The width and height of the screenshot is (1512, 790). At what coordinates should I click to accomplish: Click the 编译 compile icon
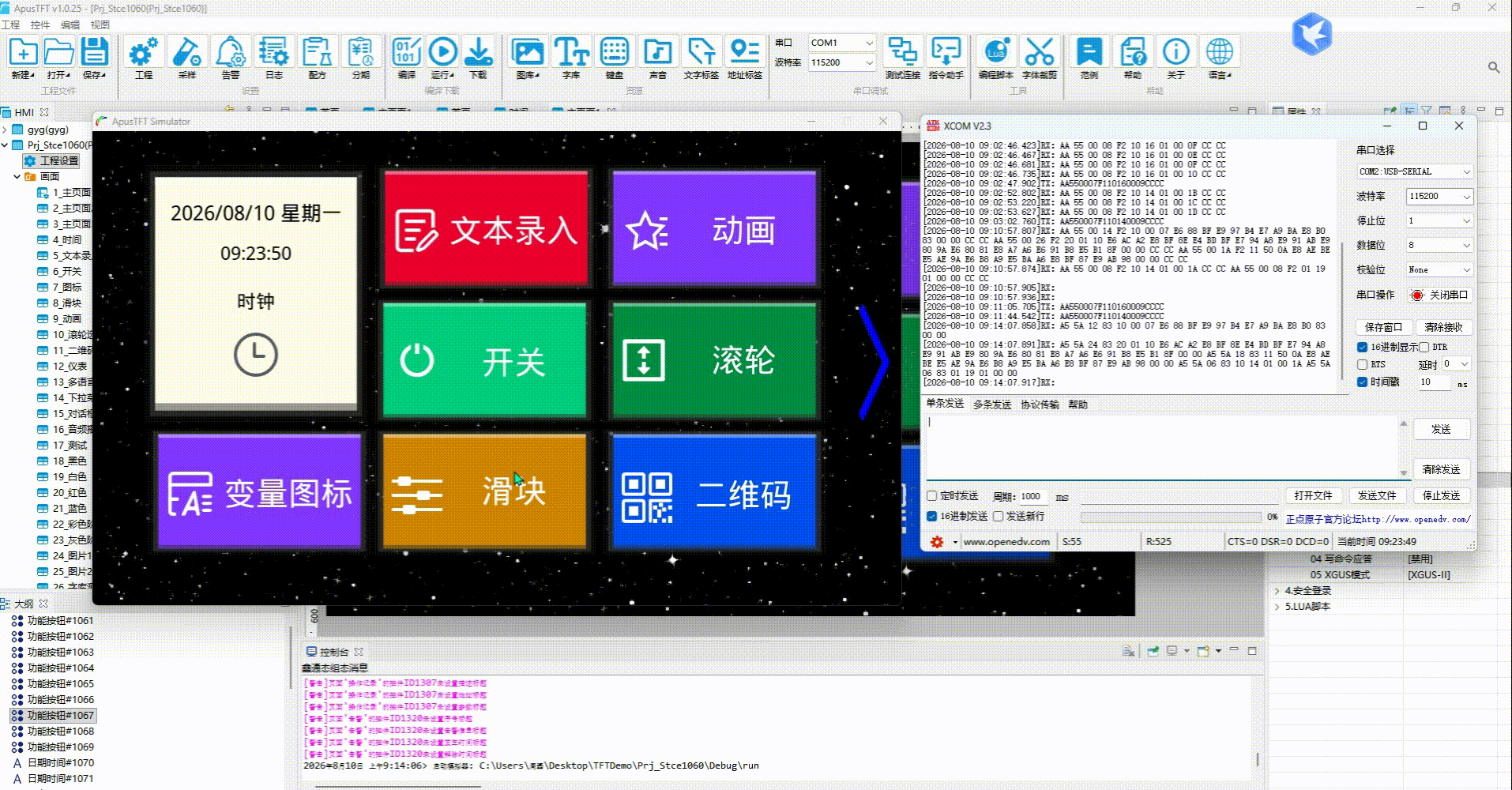407,52
